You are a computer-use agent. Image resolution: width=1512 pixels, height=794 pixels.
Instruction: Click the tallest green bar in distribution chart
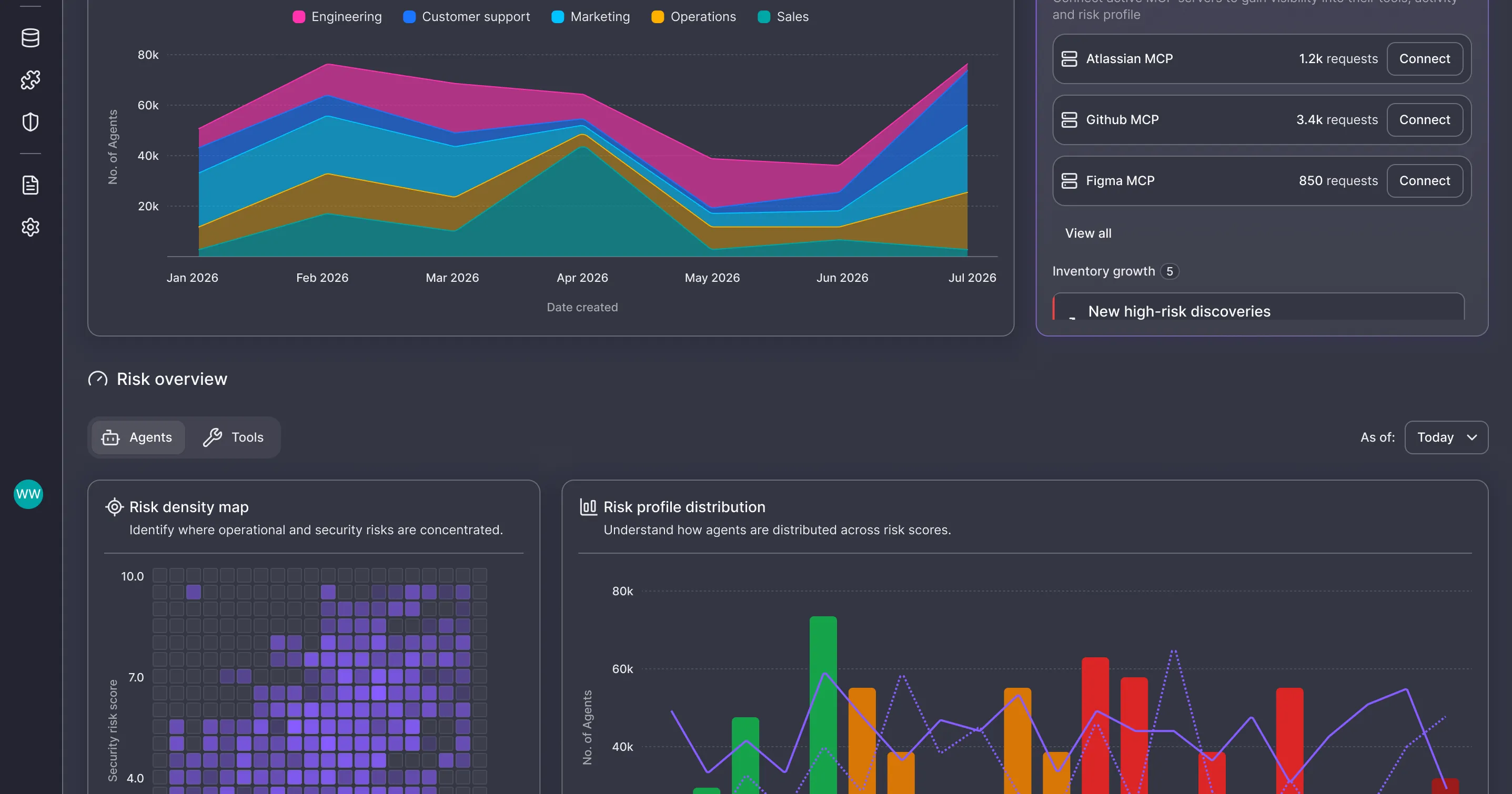click(823, 705)
